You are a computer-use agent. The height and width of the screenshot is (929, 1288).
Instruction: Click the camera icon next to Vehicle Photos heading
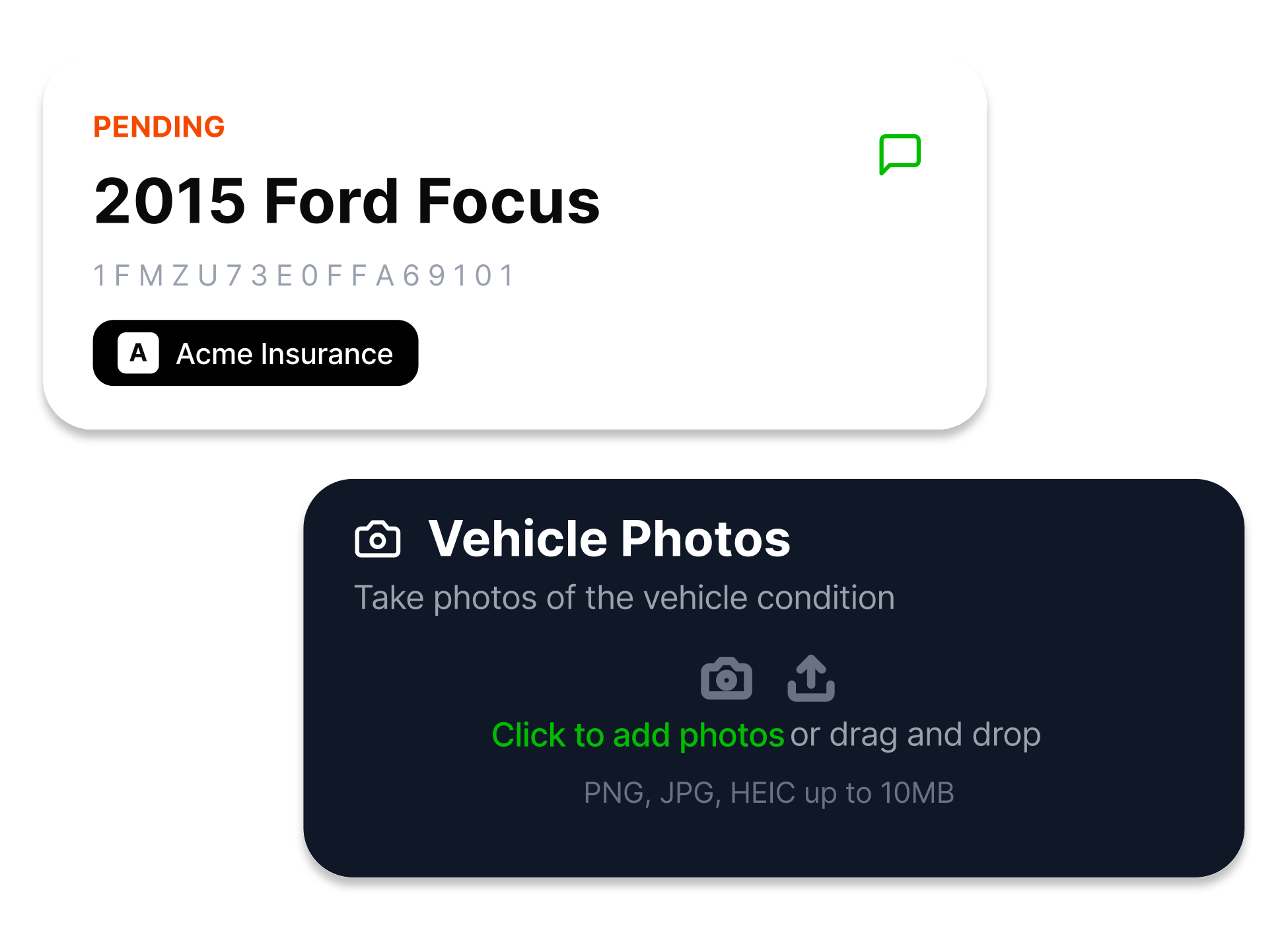[378, 539]
